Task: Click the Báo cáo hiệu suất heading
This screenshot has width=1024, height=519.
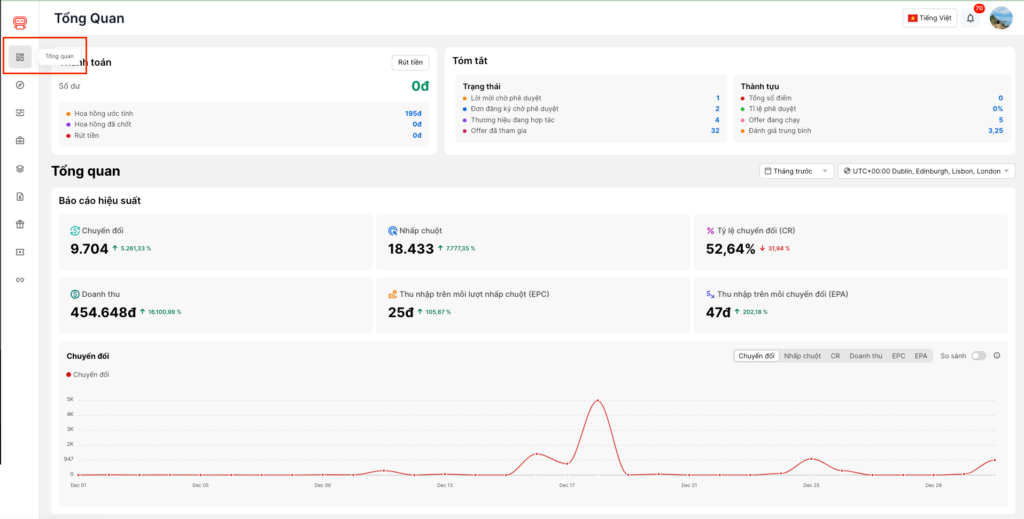Action: pyautogui.click(x=100, y=201)
